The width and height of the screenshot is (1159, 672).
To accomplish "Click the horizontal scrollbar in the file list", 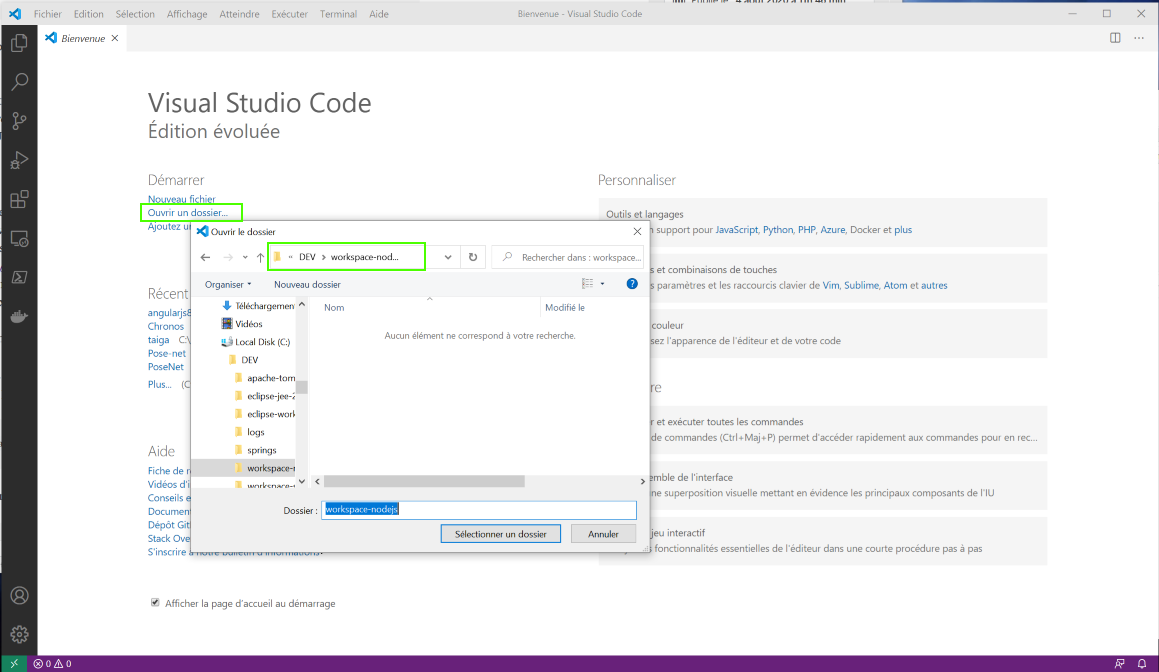I will point(424,481).
